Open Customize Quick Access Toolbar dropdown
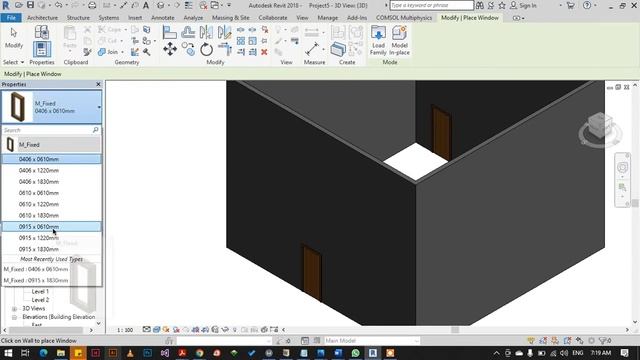This screenshot has height=360, width=640. 229,5
